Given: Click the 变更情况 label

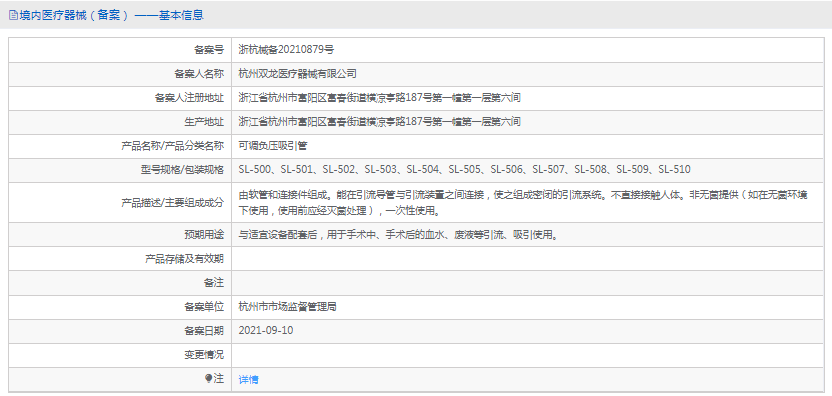Looking at the screenshot, I should 204,354.
